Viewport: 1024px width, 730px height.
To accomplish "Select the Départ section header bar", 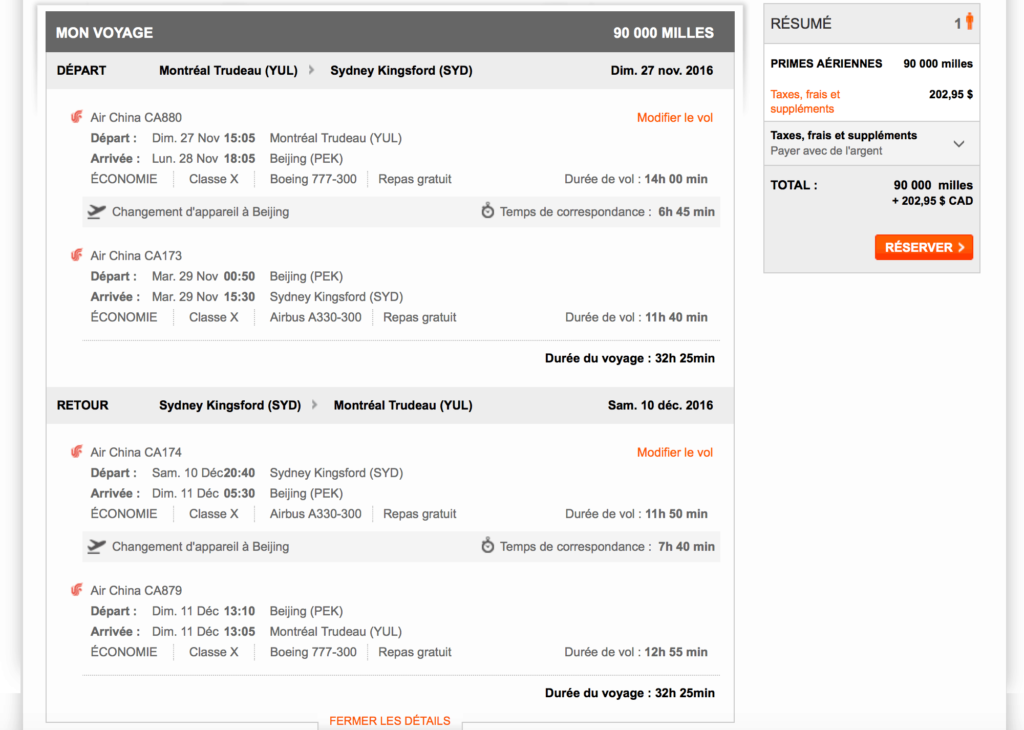I will coord(390,70).
